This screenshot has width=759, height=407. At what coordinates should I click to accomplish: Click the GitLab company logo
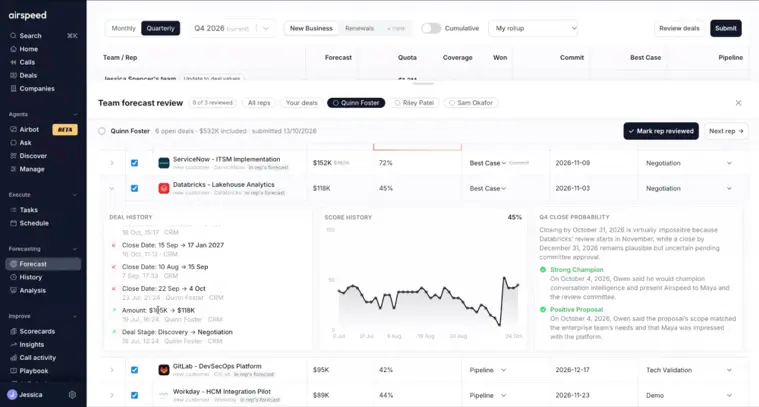164,370
